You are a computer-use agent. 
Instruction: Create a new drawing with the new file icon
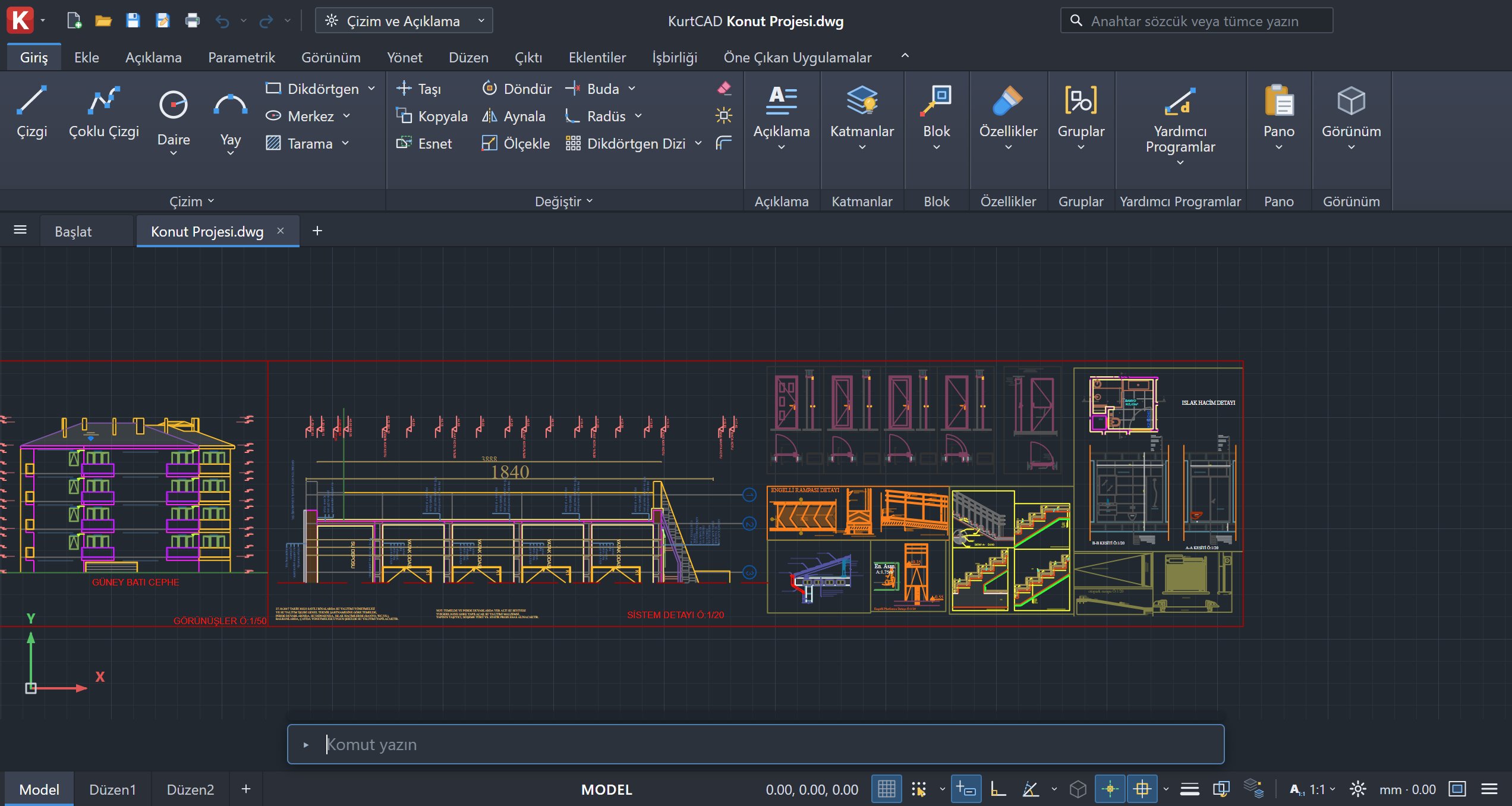tap(74, 21)
